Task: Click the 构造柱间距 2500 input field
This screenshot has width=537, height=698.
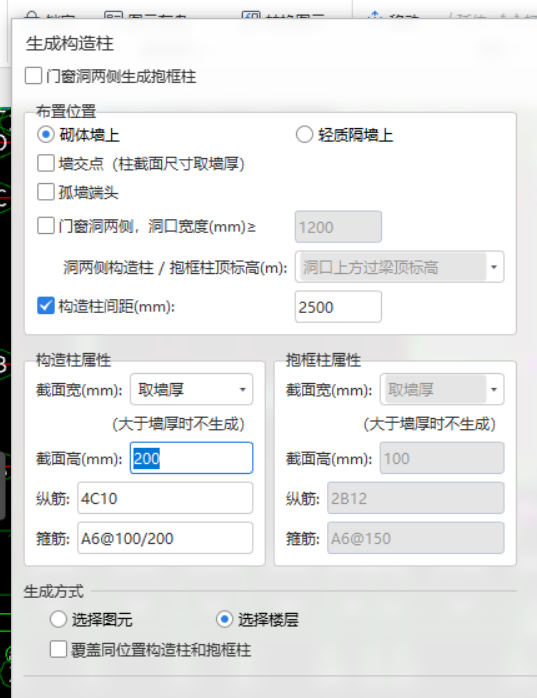Action: pos(338,307)
